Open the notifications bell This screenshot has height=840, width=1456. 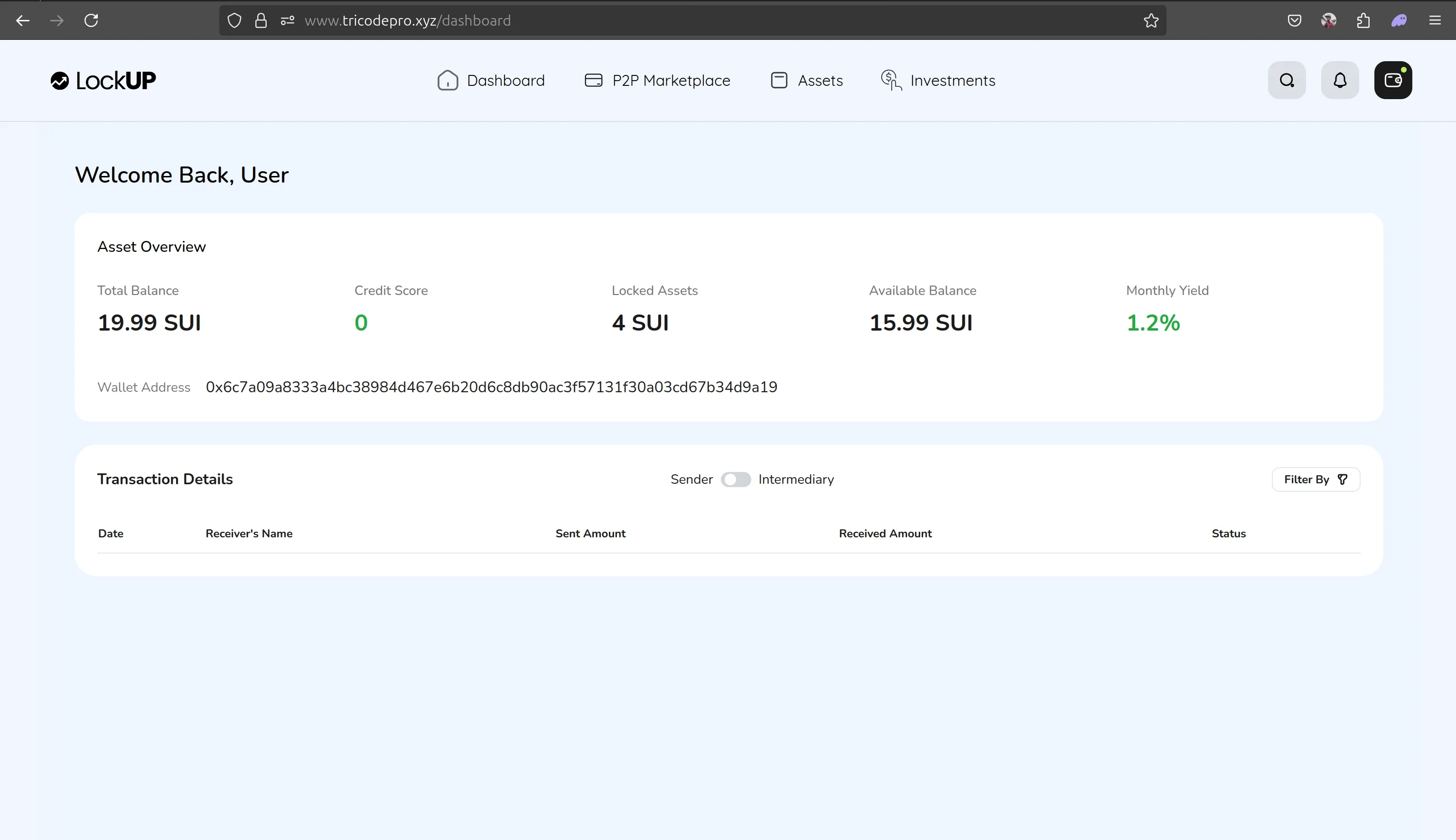[x=1339, y=80]
